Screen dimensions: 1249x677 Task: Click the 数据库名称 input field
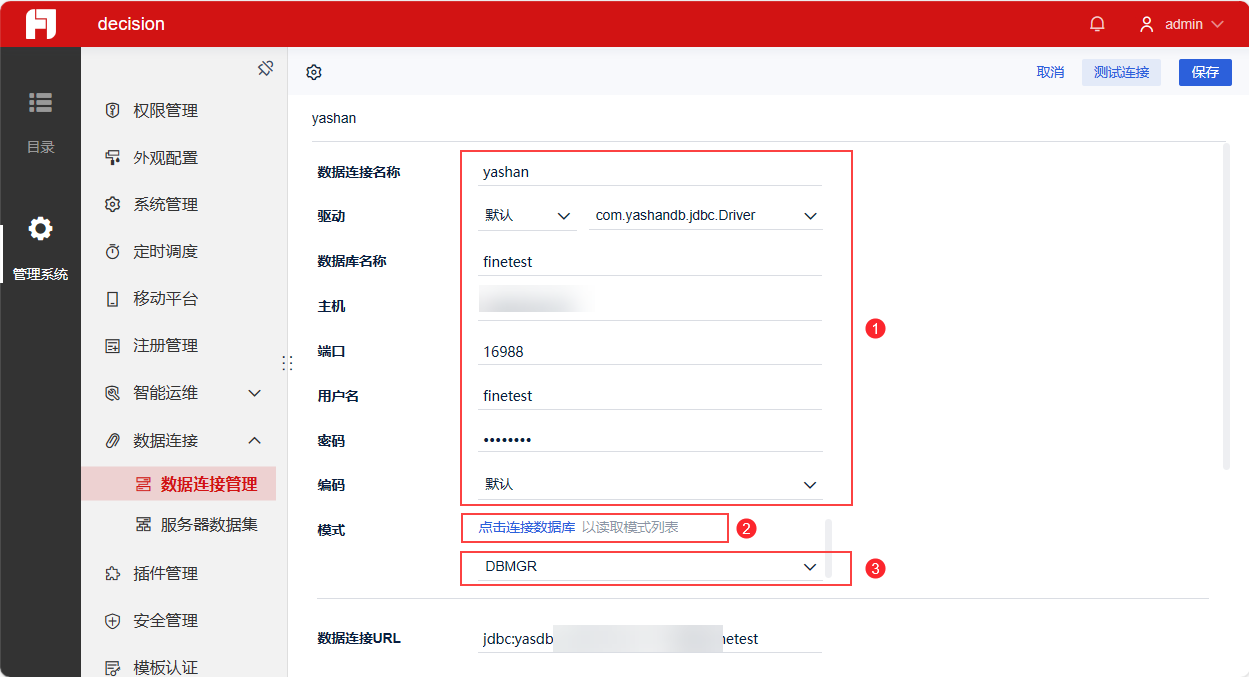pos(650,262)
